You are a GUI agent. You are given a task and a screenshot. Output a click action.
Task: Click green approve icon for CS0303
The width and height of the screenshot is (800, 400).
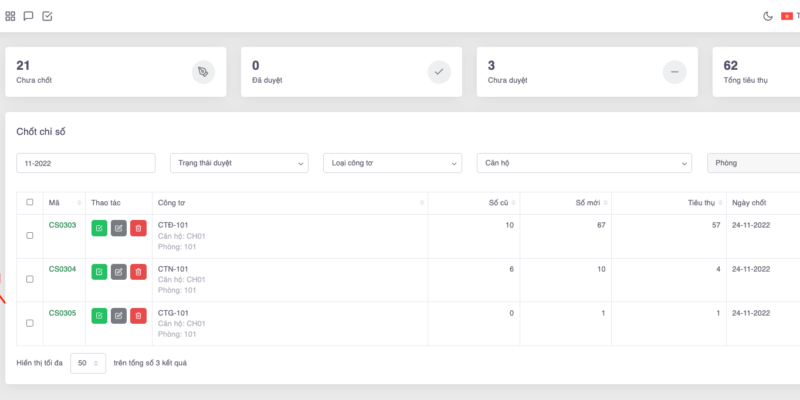pyautogui.click(x=99, y=228)
